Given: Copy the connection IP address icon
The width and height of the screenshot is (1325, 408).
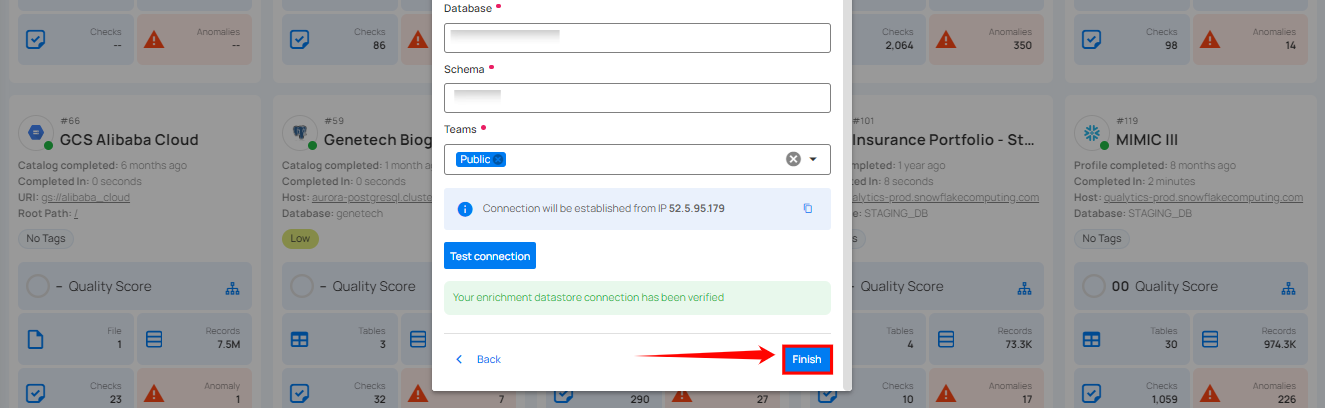Looking at the screenshot, I should tap(808, 209).
